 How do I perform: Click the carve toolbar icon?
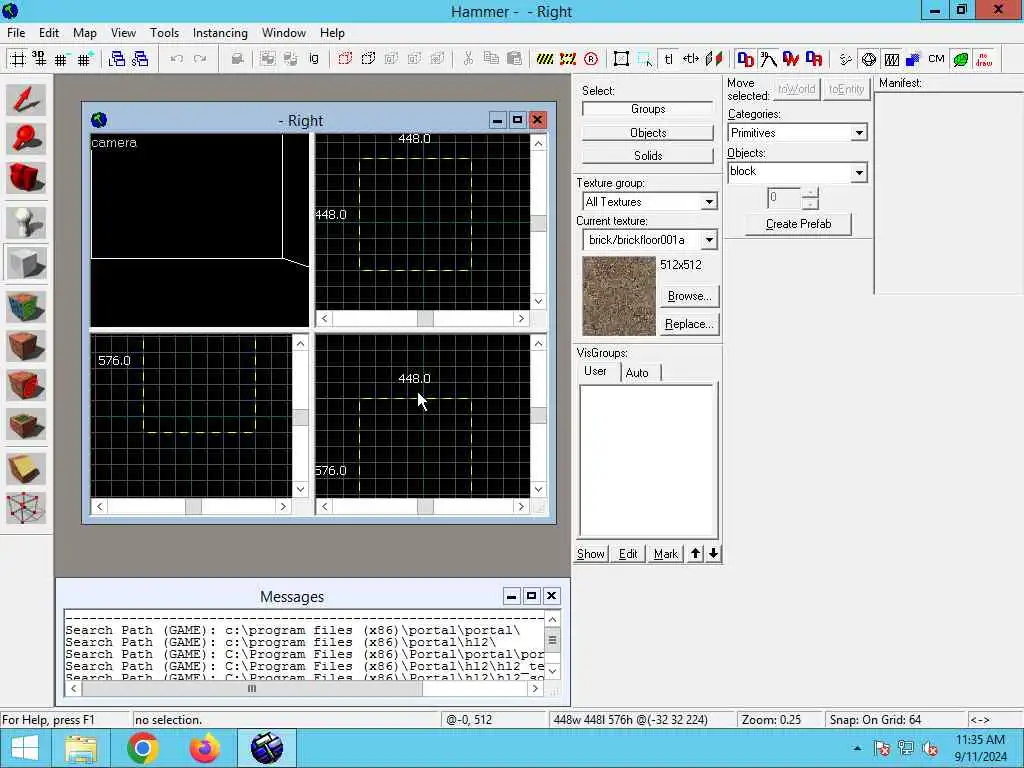(x=238, y=59)
